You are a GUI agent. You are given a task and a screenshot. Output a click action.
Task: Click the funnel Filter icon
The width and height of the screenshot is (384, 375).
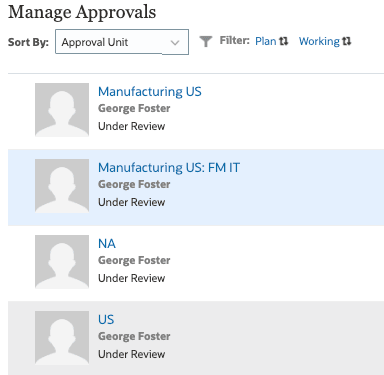tap(206, 42)
